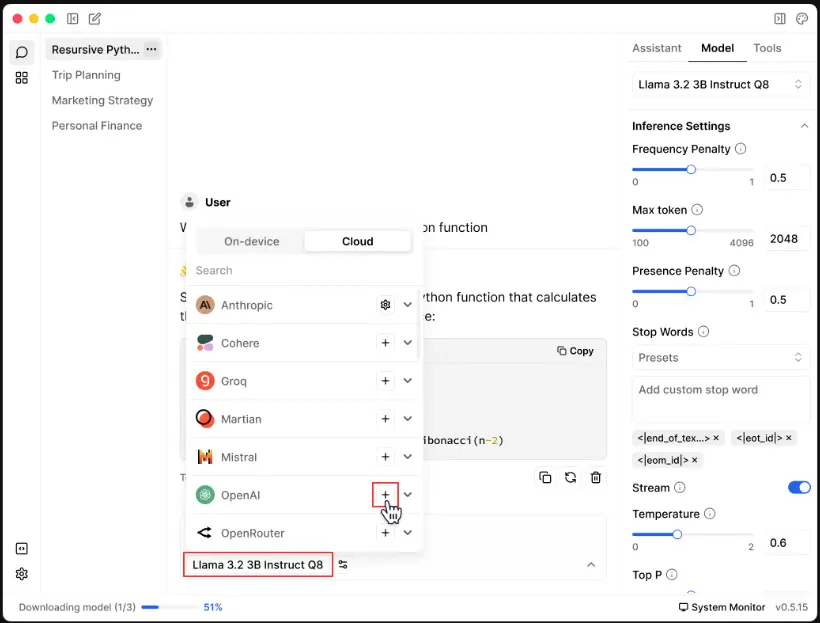This screenshot has height=623, width=820.
Task: Click the delete trash icon below message
Action: (x=596, y=478)
